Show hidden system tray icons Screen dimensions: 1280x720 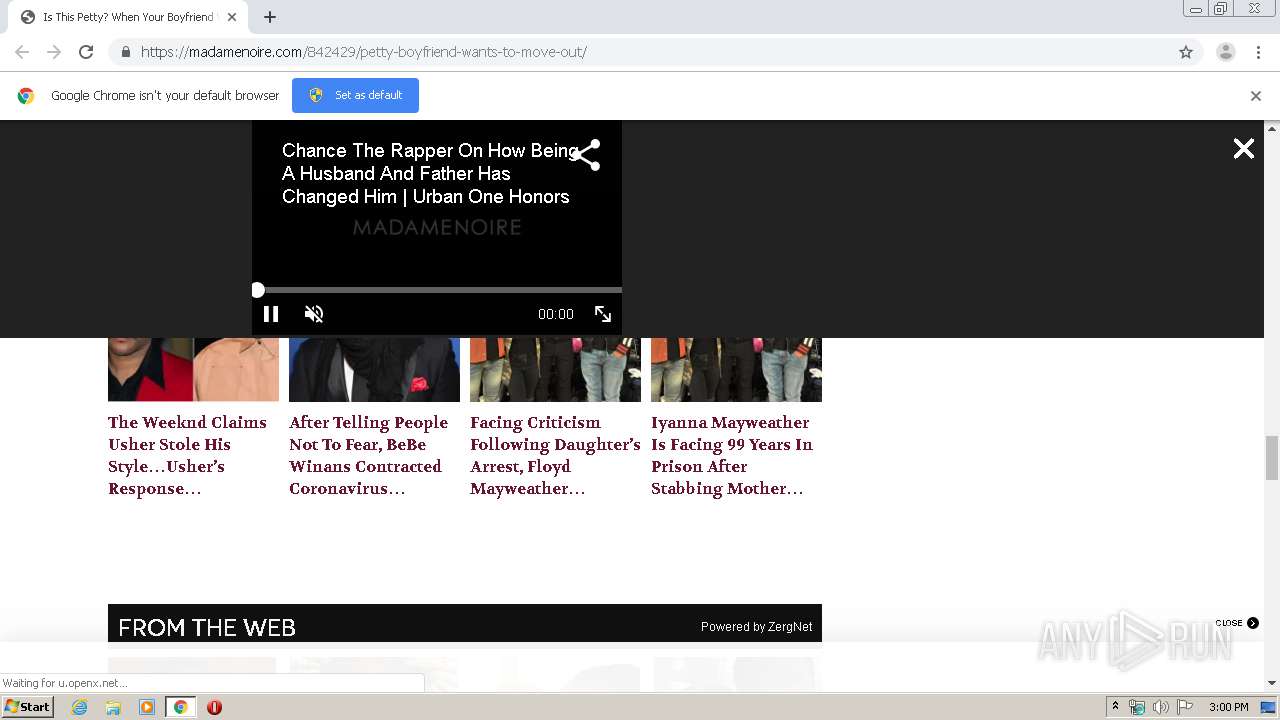coord(1115,707)
